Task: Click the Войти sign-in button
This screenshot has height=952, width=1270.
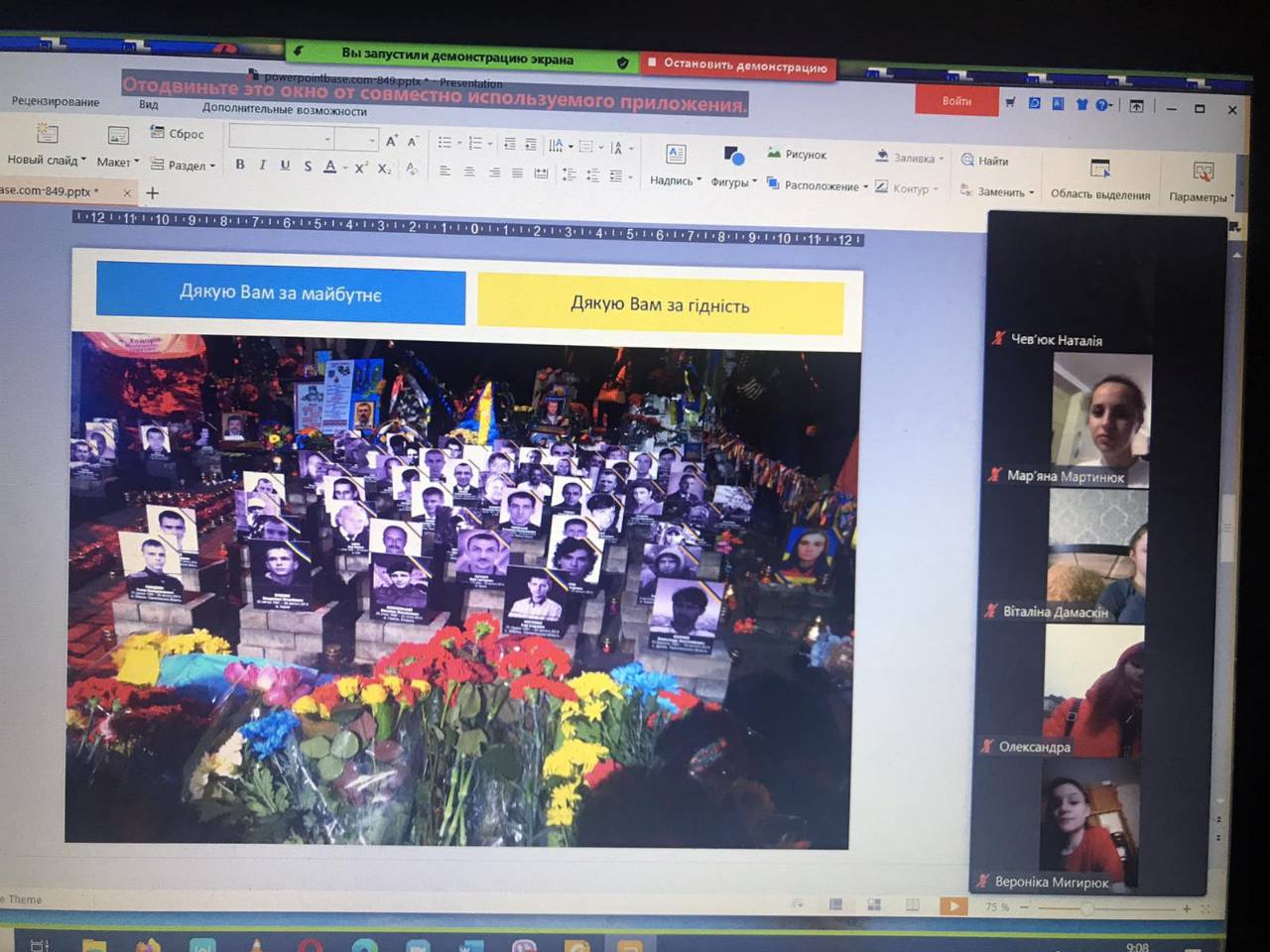Action: tap(956, 101)
